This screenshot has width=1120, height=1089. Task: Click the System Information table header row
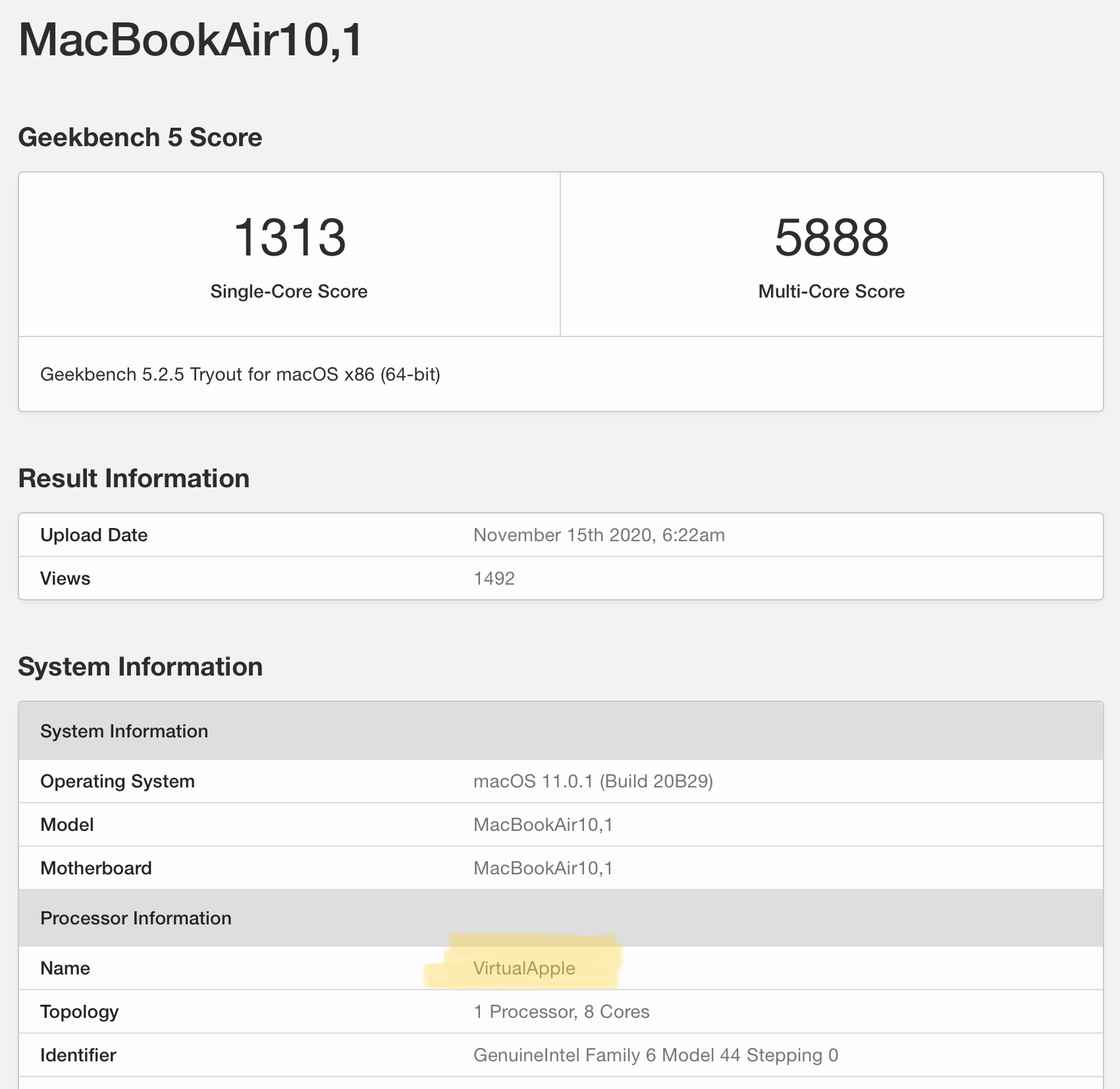point(561,731)
